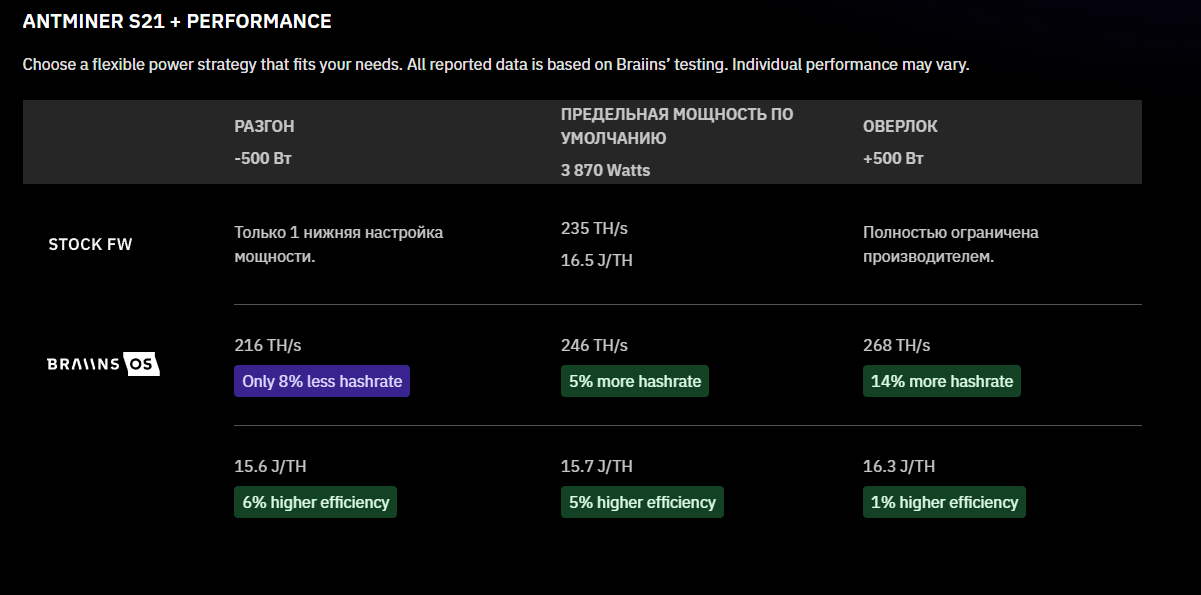This screenshot has height=595, width=1201.
Task: Click the 15.7 J/TH value
Action: (x=597, y=466)
